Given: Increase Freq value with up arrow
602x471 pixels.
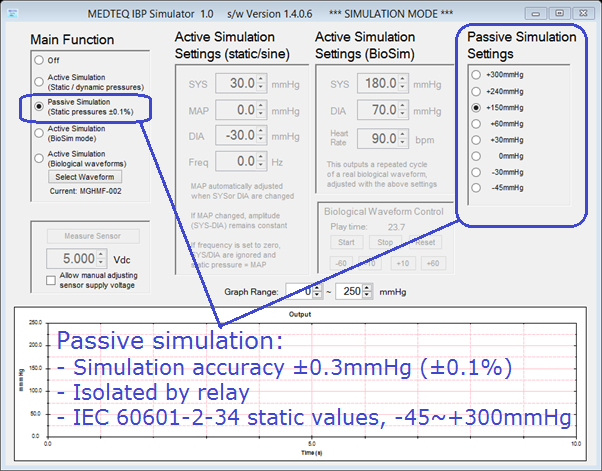Looking at the screenshot, I should click(x=261, y=157).
